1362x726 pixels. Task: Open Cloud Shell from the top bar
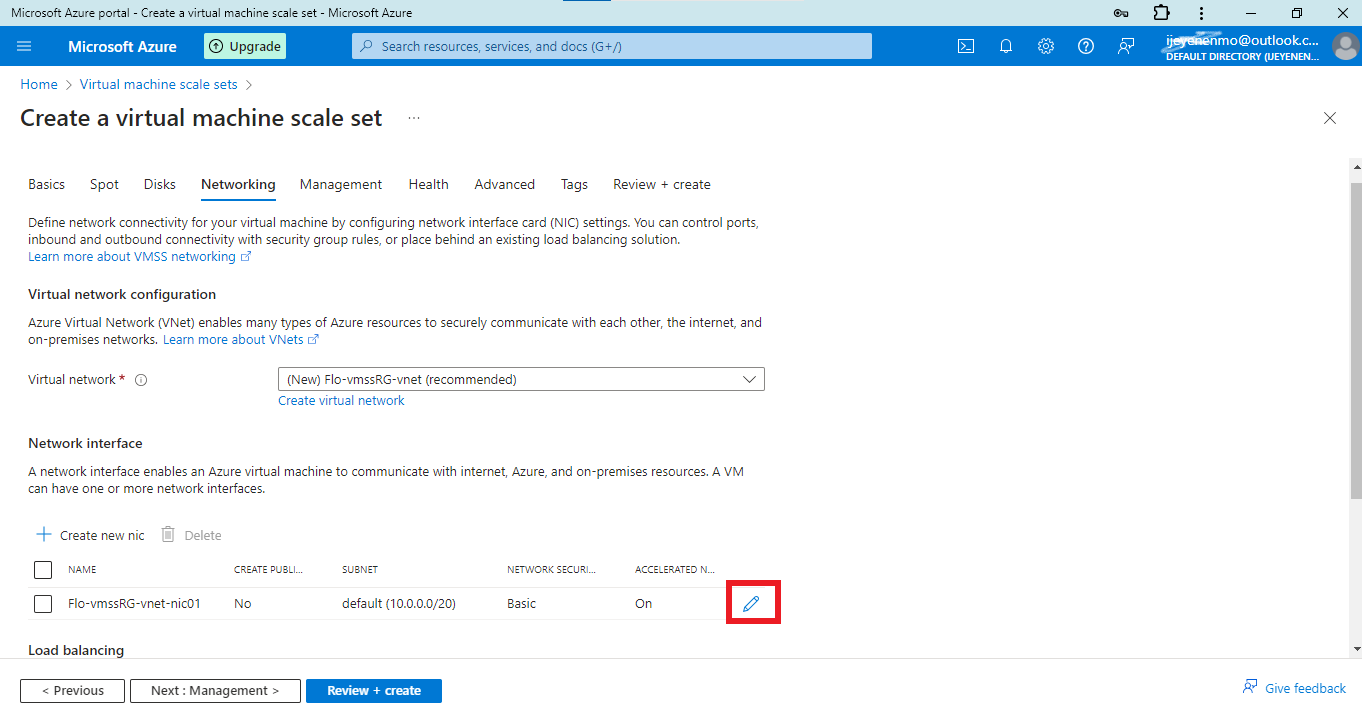(x=966, y=46)
